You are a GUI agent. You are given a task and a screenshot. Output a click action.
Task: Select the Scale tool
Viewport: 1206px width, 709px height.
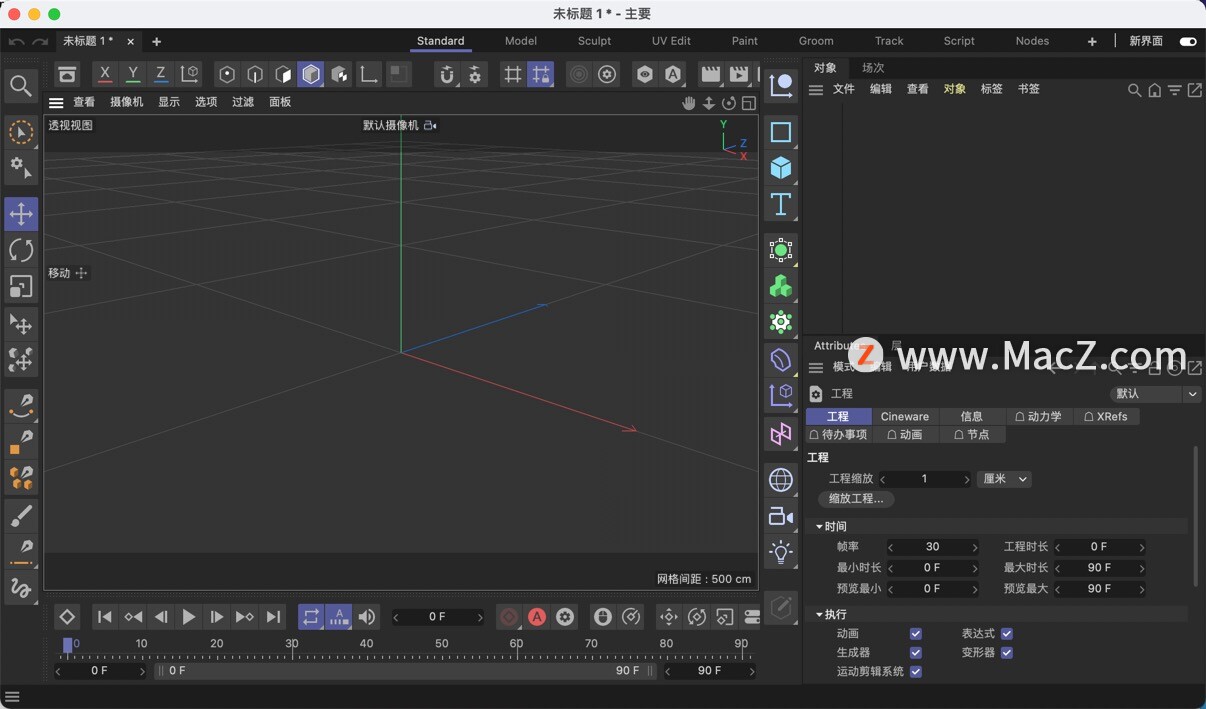point(21,286)
